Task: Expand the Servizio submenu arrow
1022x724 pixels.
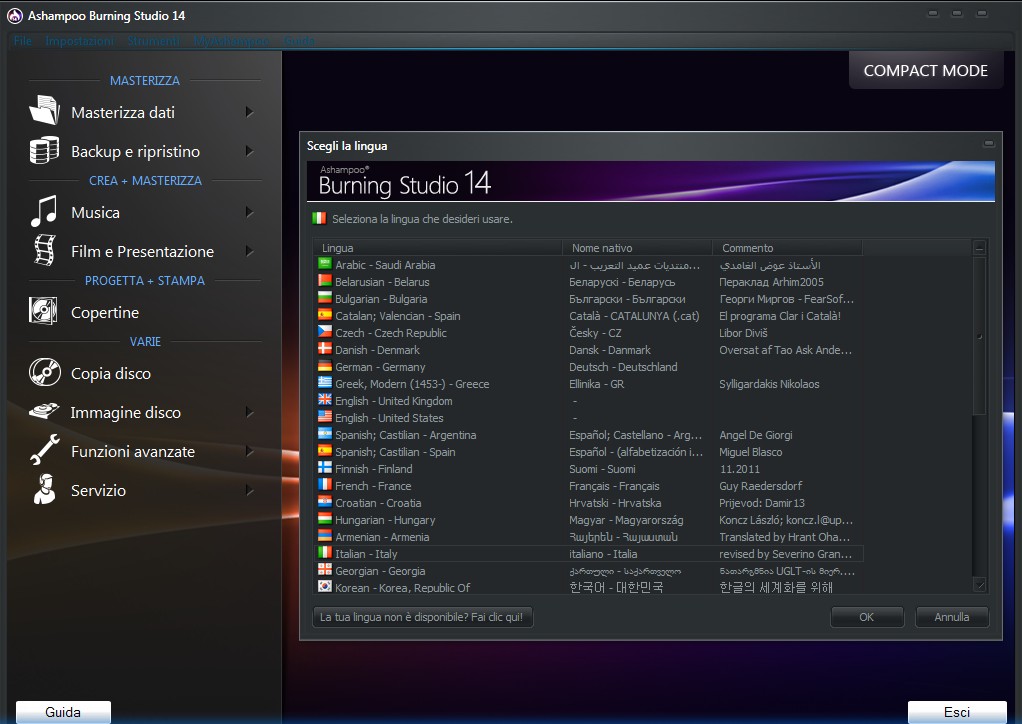Action: 249,490
